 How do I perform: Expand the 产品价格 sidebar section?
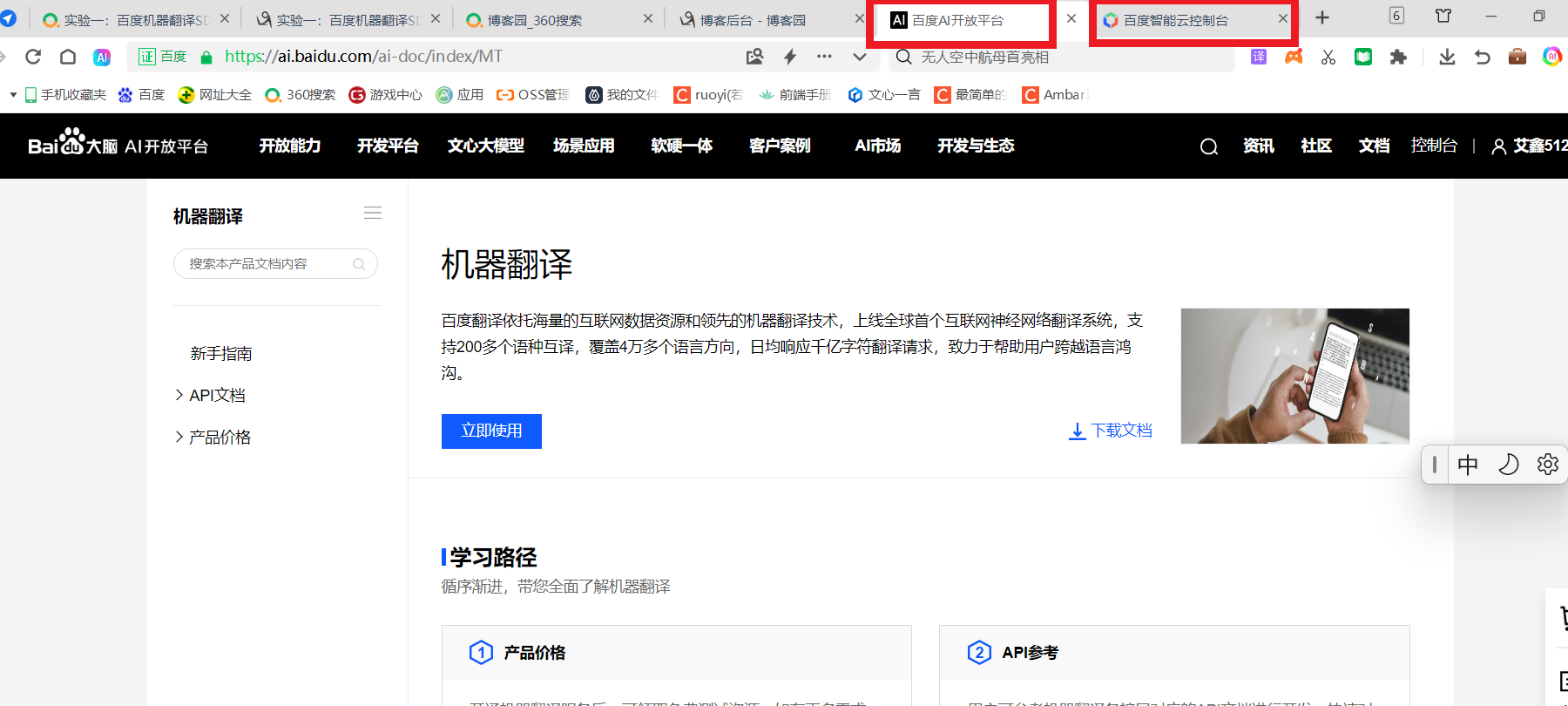coord(213,438)
